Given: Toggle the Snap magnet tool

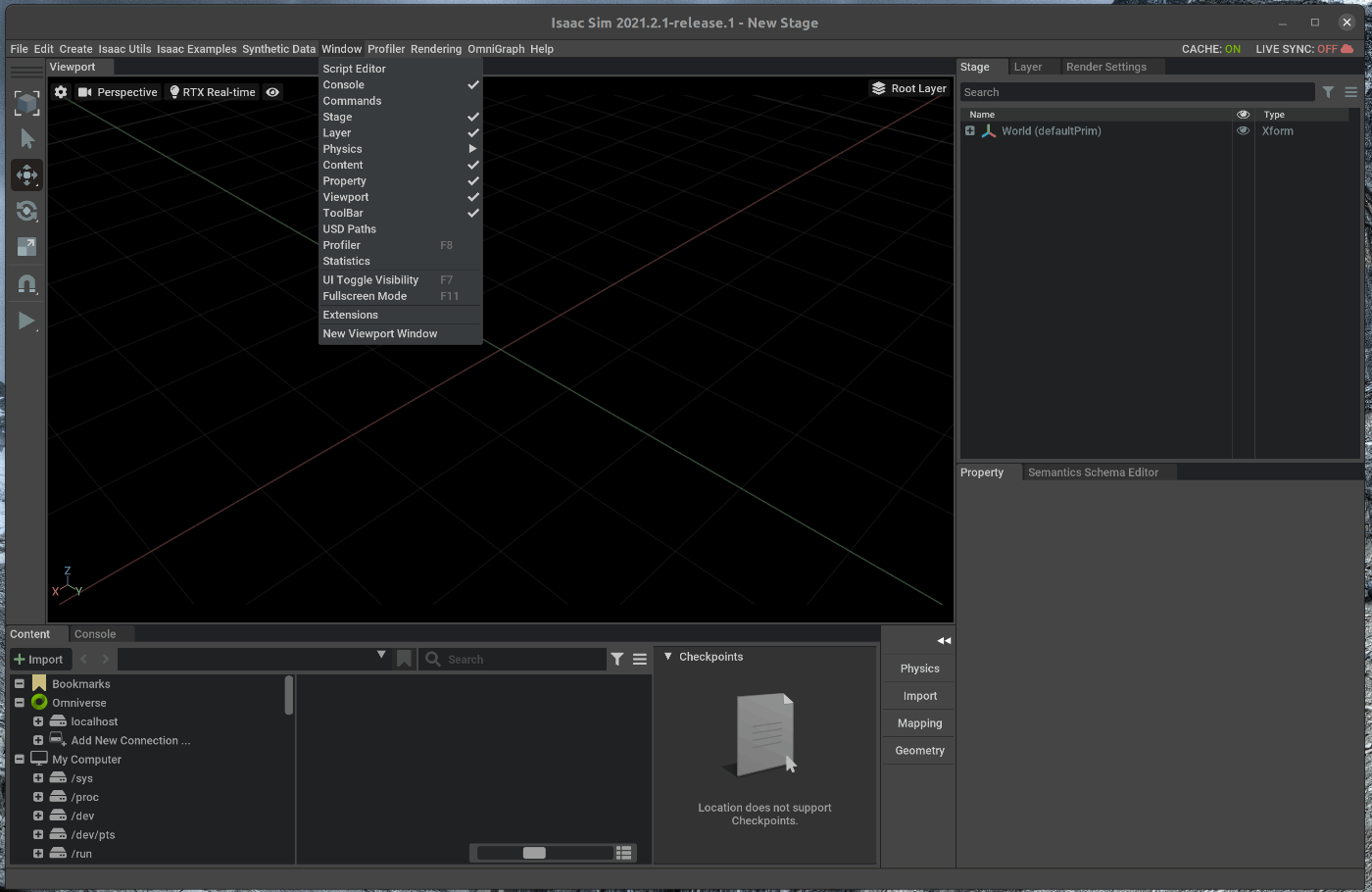Looking at the screenshot, I should [x=26, y=285].
